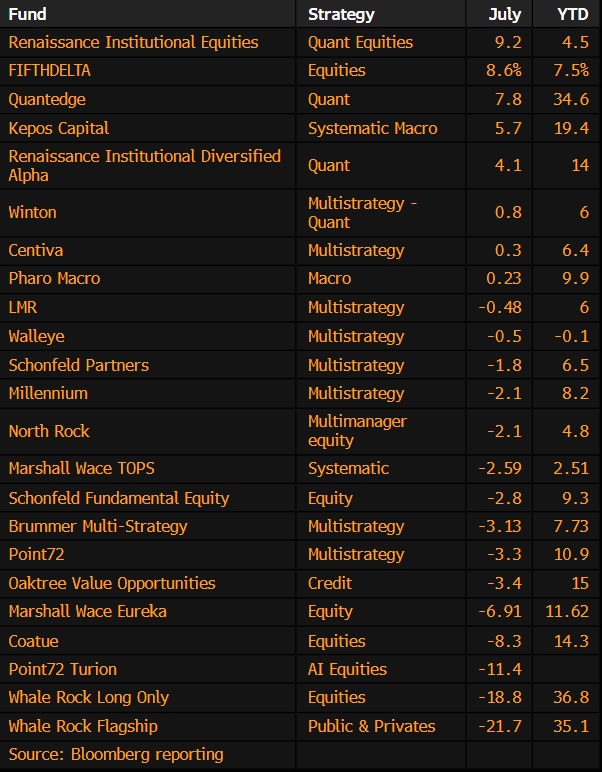Click July value -21.7

[500, 727]
